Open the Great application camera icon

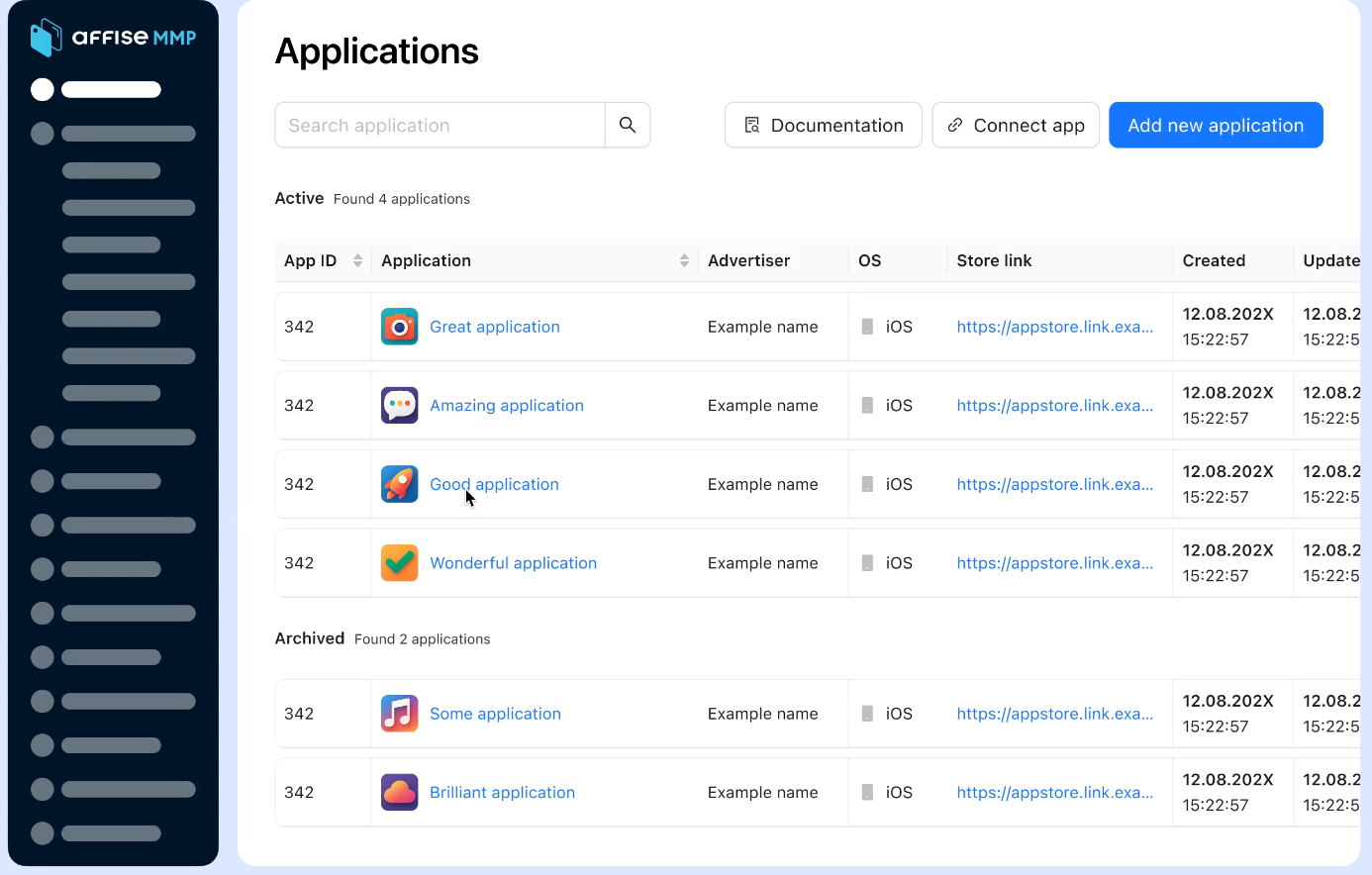(400, 327)
